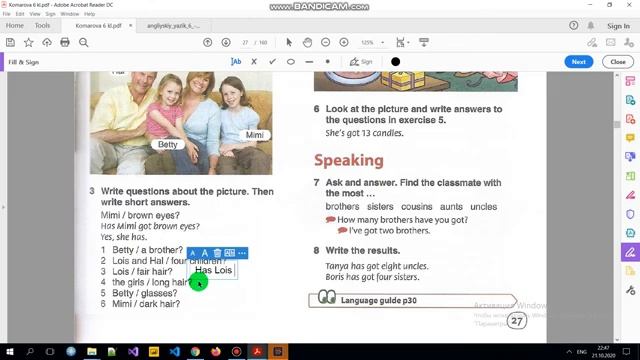Change field type icon in text popup
This screenshot has height=360, width=640.
pos(230,253)
